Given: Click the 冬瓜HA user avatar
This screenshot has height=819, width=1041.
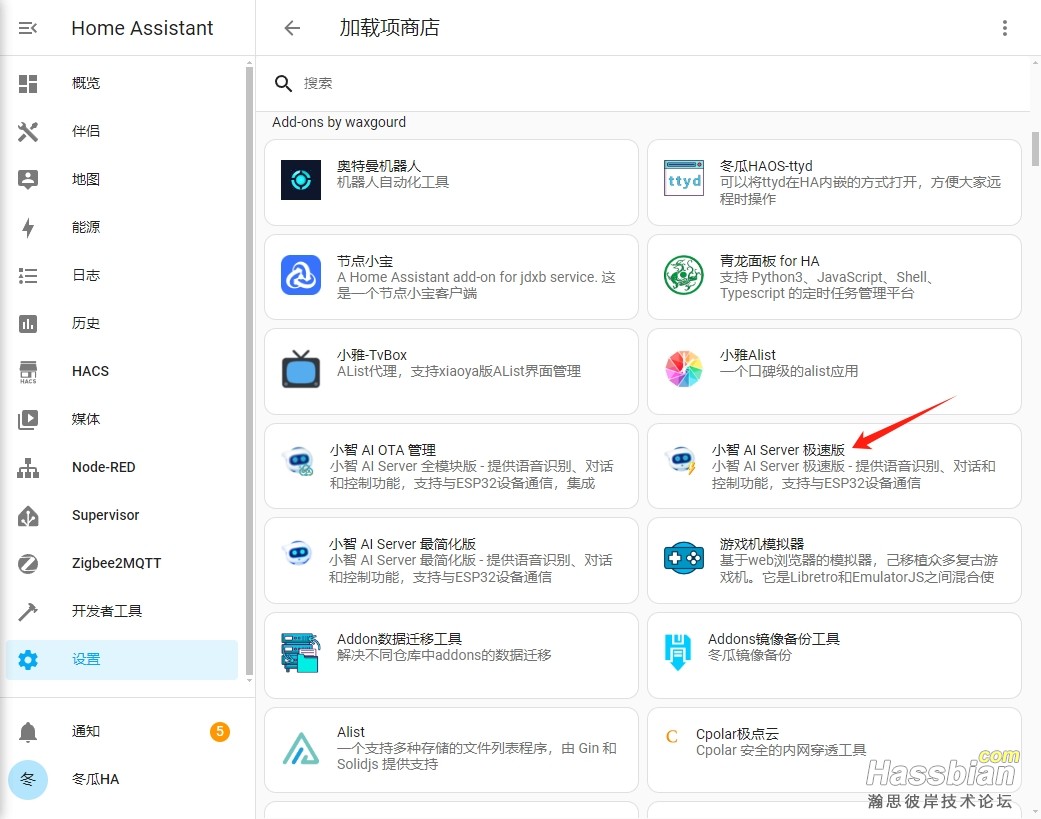Looking at the screenshot, I should click(x=28, y=779).
